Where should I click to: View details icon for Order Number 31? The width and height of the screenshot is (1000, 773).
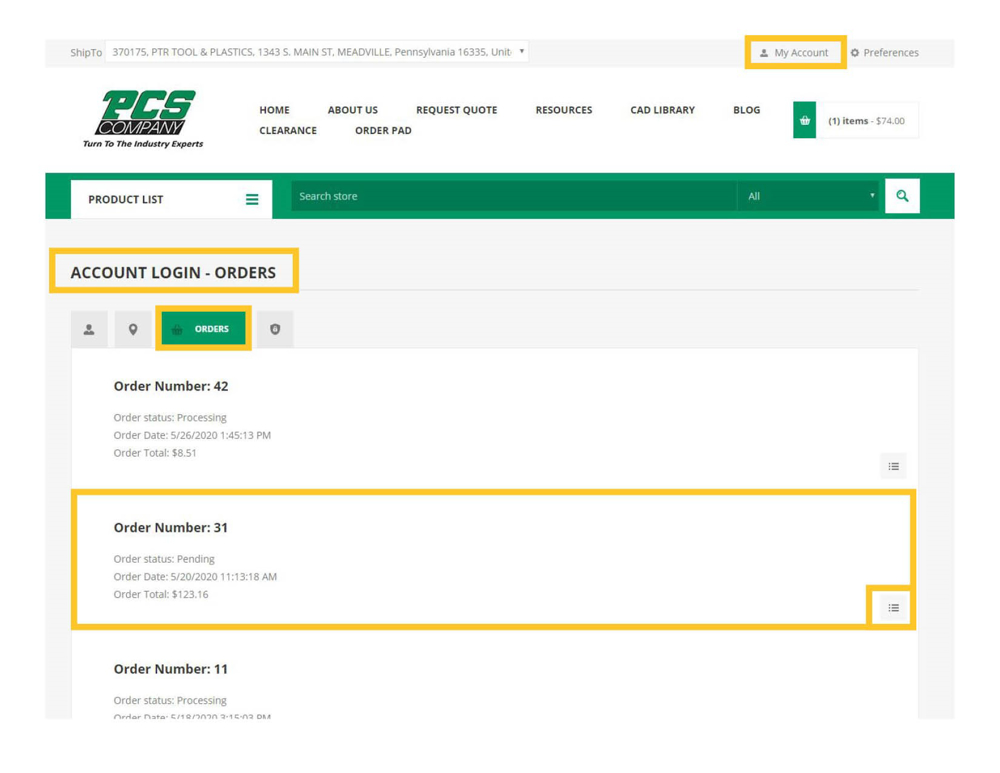tap(893, 607)
